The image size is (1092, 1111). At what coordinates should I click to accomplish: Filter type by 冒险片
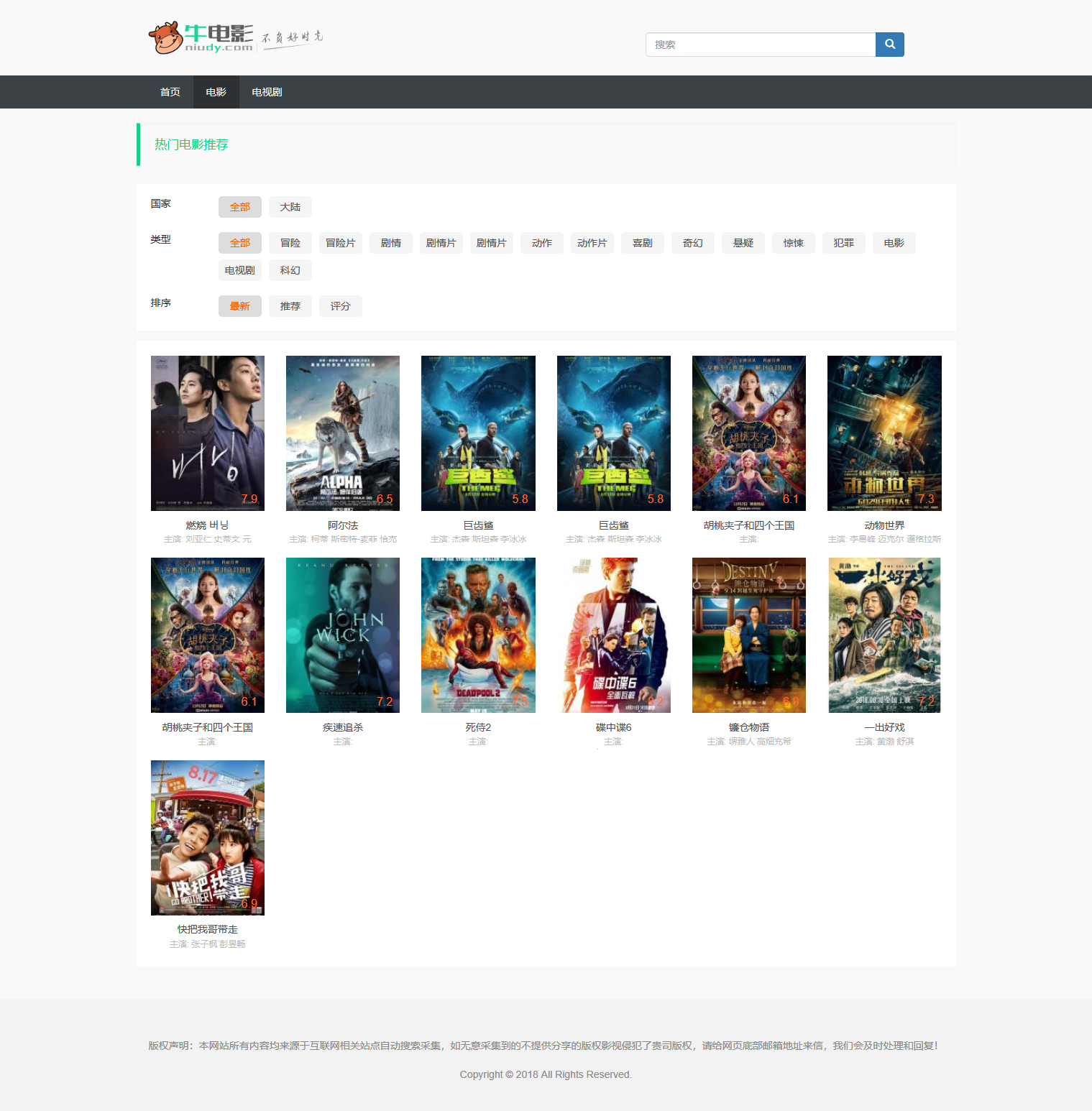tap(341, 243)
